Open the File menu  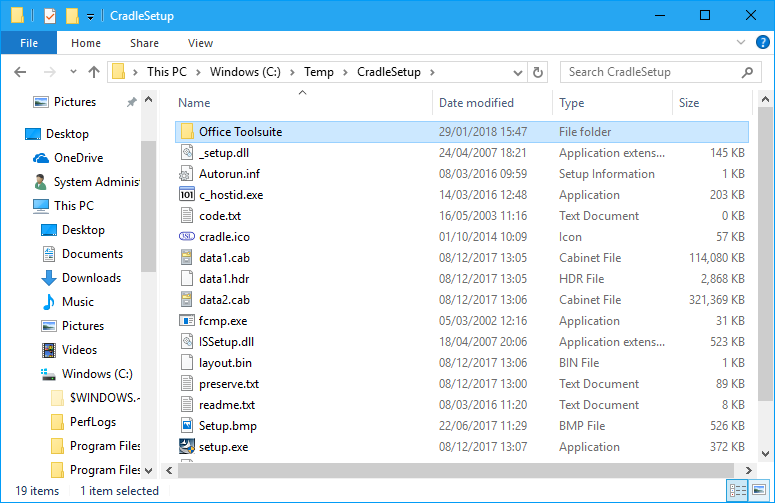coord(29,43)
